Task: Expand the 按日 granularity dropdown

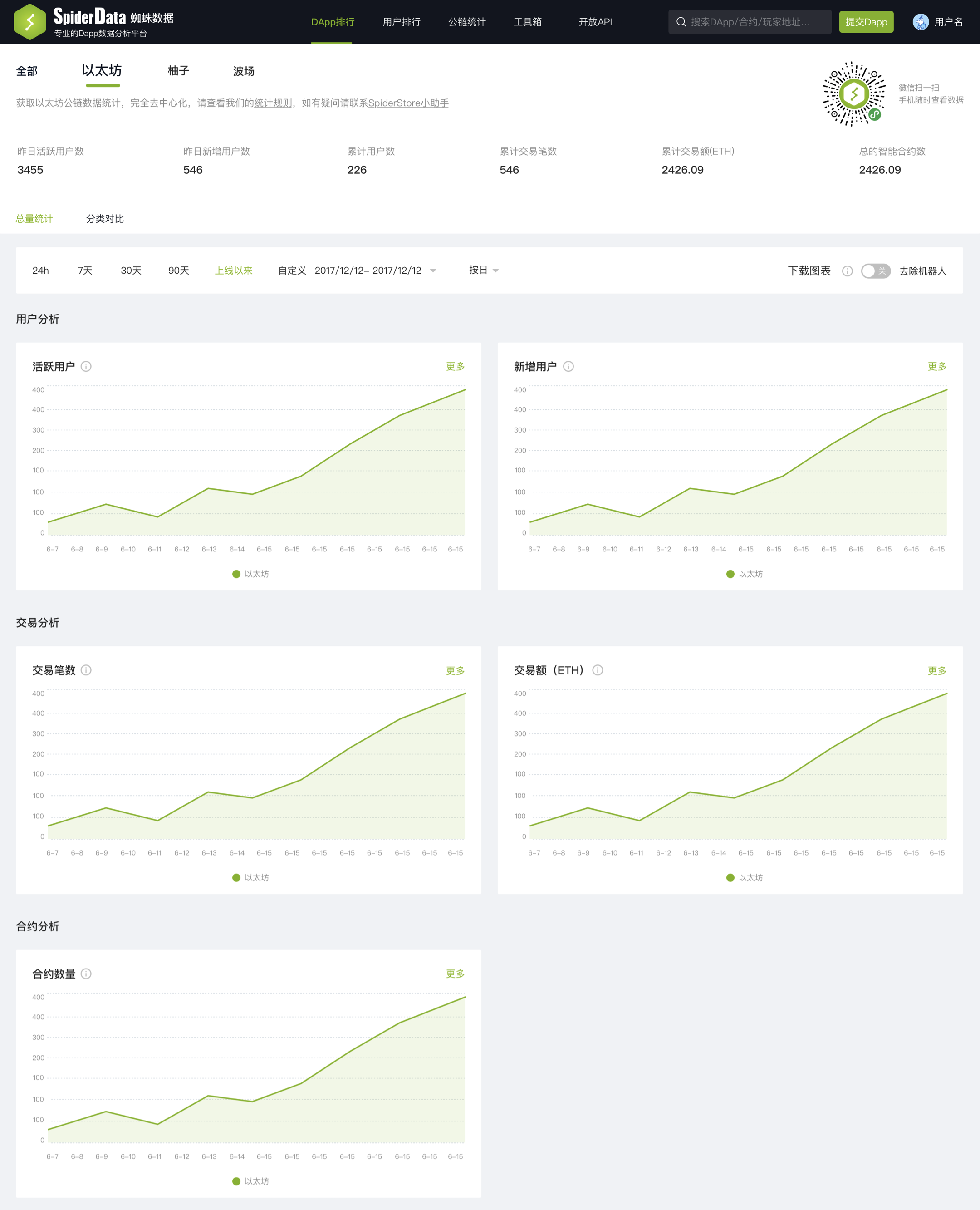Action: pyautogui.click(x=483, y=271)
